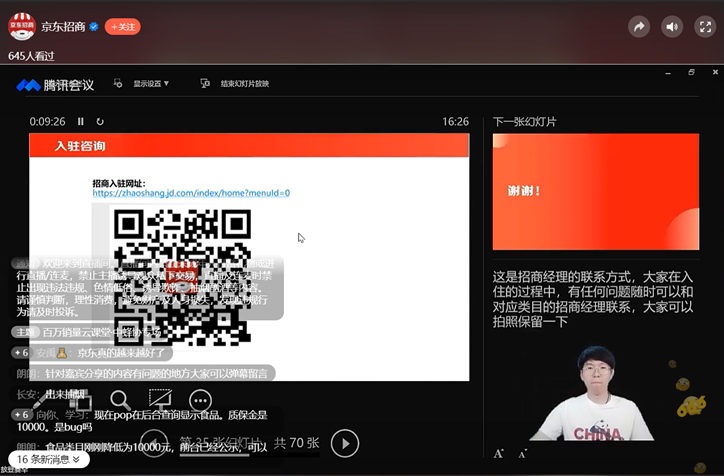The width and height of the screenshot is (724, 476).
Task: Open more slideshow options (…)
Action: [200, 401]
